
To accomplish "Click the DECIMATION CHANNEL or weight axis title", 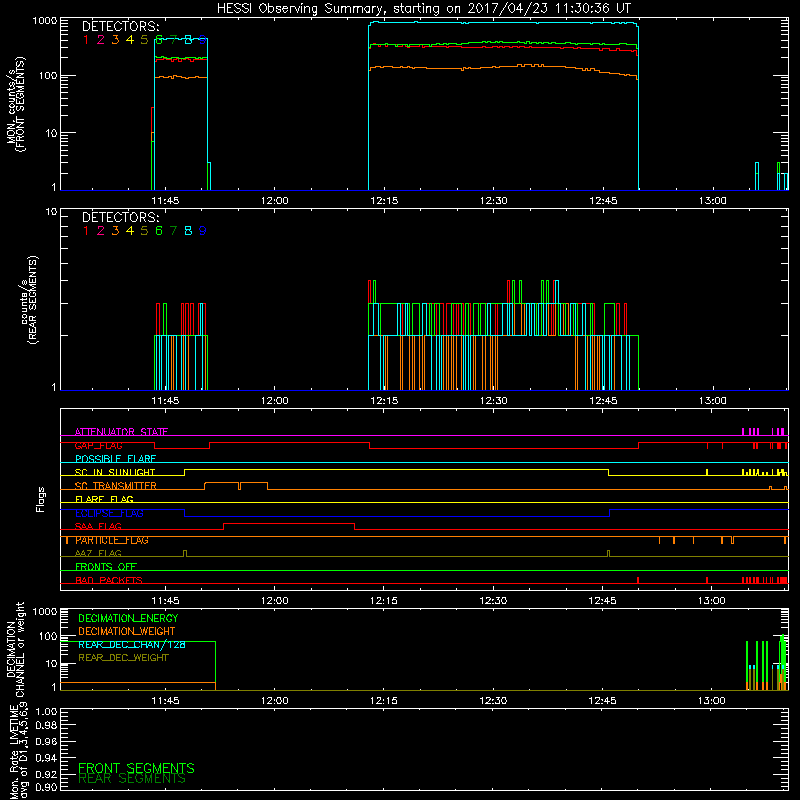I will point(16,649).
